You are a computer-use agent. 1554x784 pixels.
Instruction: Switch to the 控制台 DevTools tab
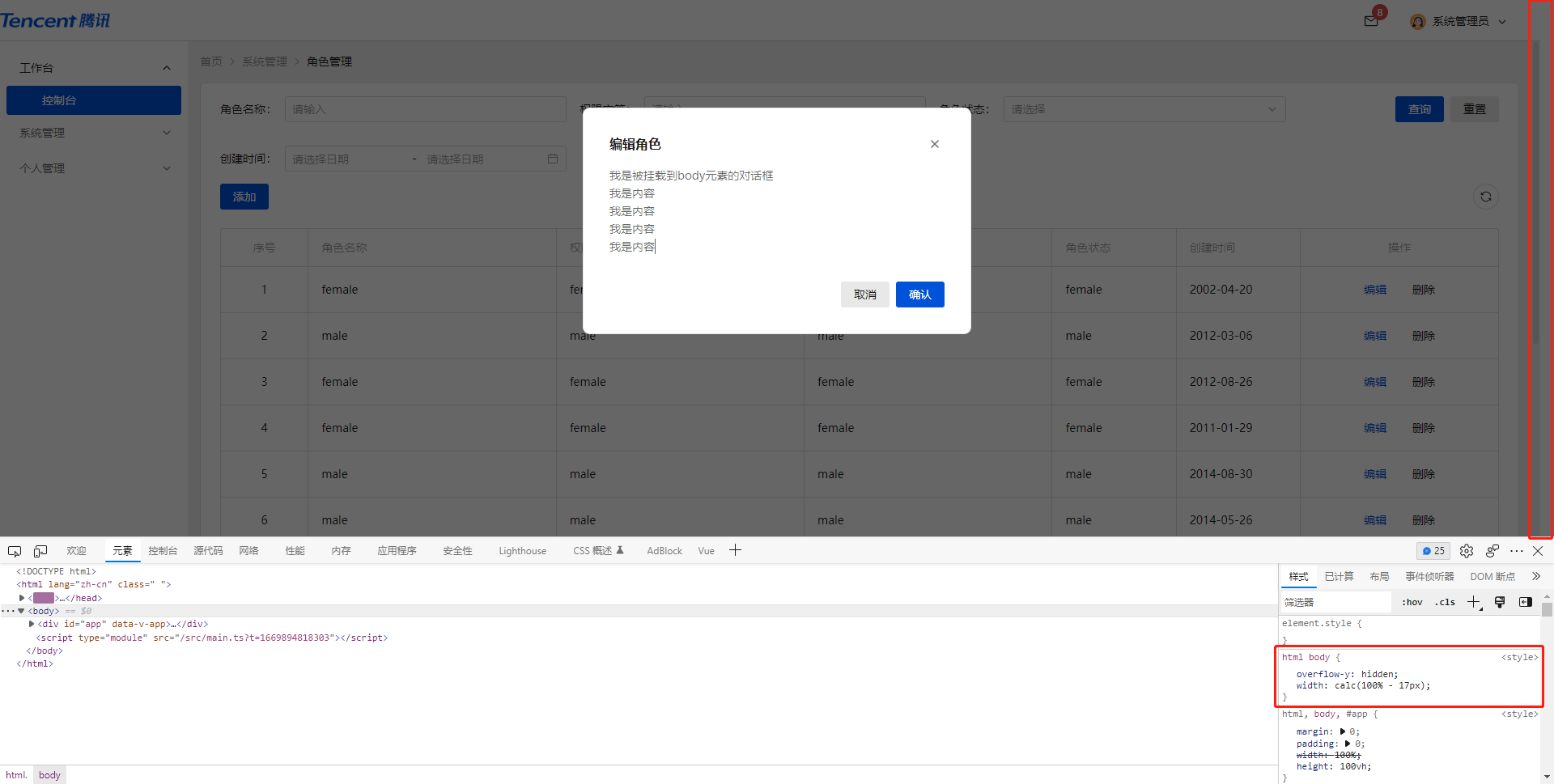pyautogui.click(x=162, y=551)
